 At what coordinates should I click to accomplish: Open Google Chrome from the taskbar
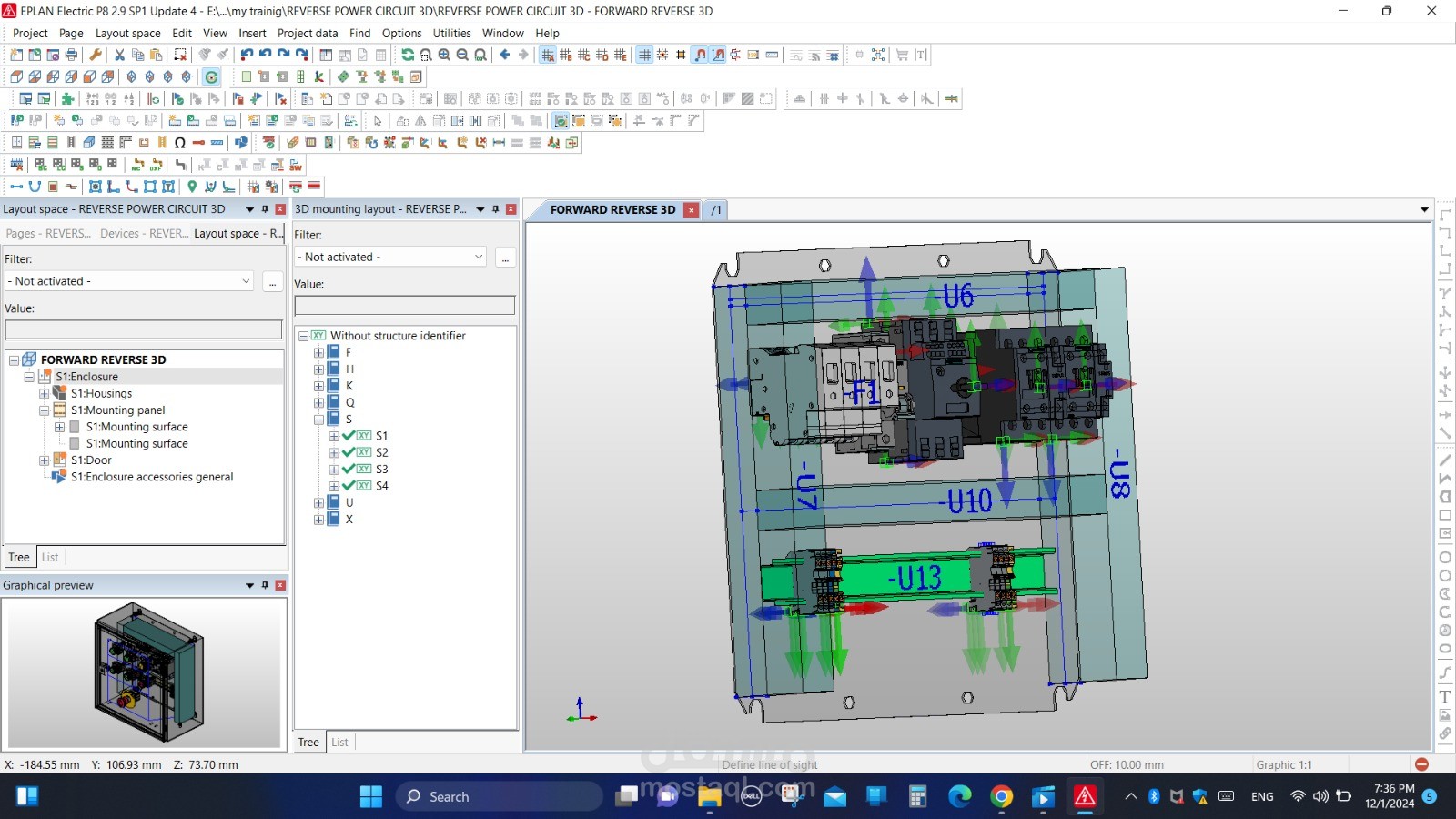1001,797
